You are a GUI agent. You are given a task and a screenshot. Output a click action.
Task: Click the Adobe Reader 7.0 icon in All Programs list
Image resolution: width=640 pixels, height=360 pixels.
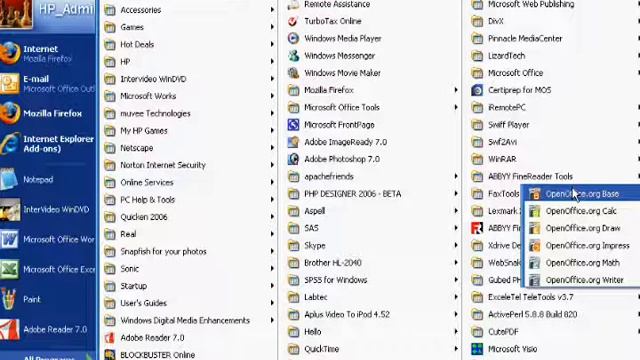109,338
